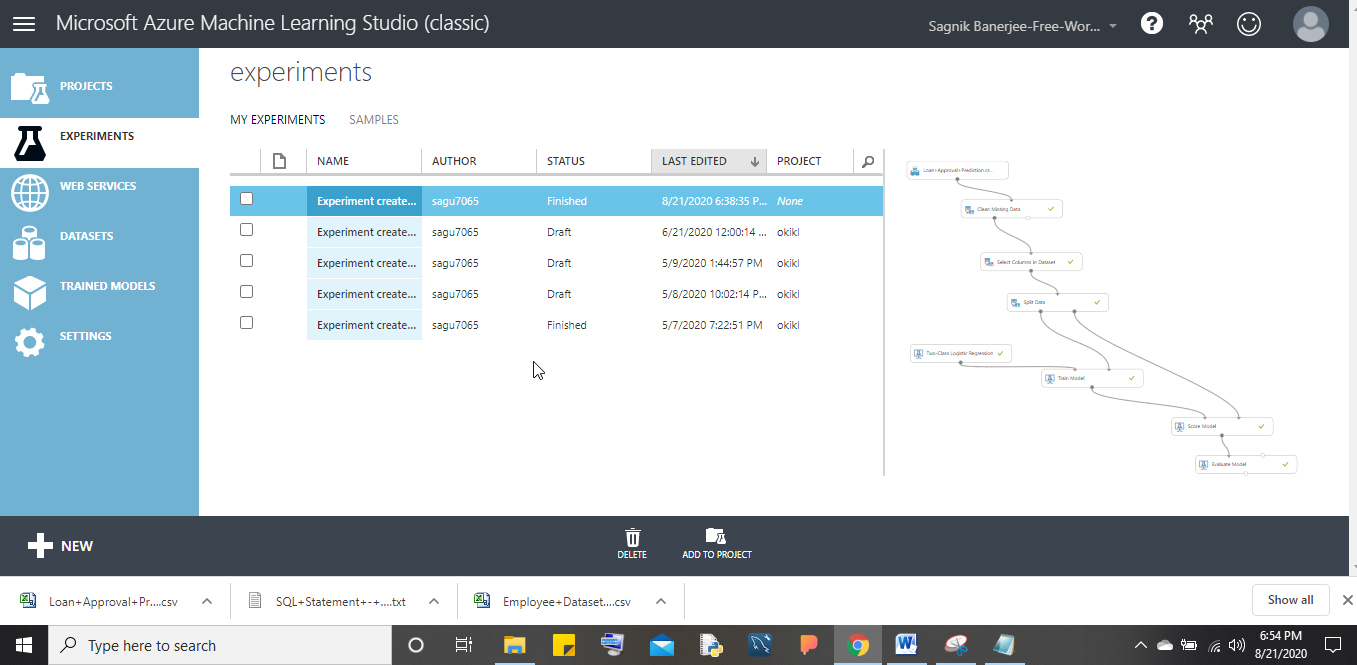Toggle sort arrow on Last Edited column
The image size is (1357, 665).
[x=755, y=161]
